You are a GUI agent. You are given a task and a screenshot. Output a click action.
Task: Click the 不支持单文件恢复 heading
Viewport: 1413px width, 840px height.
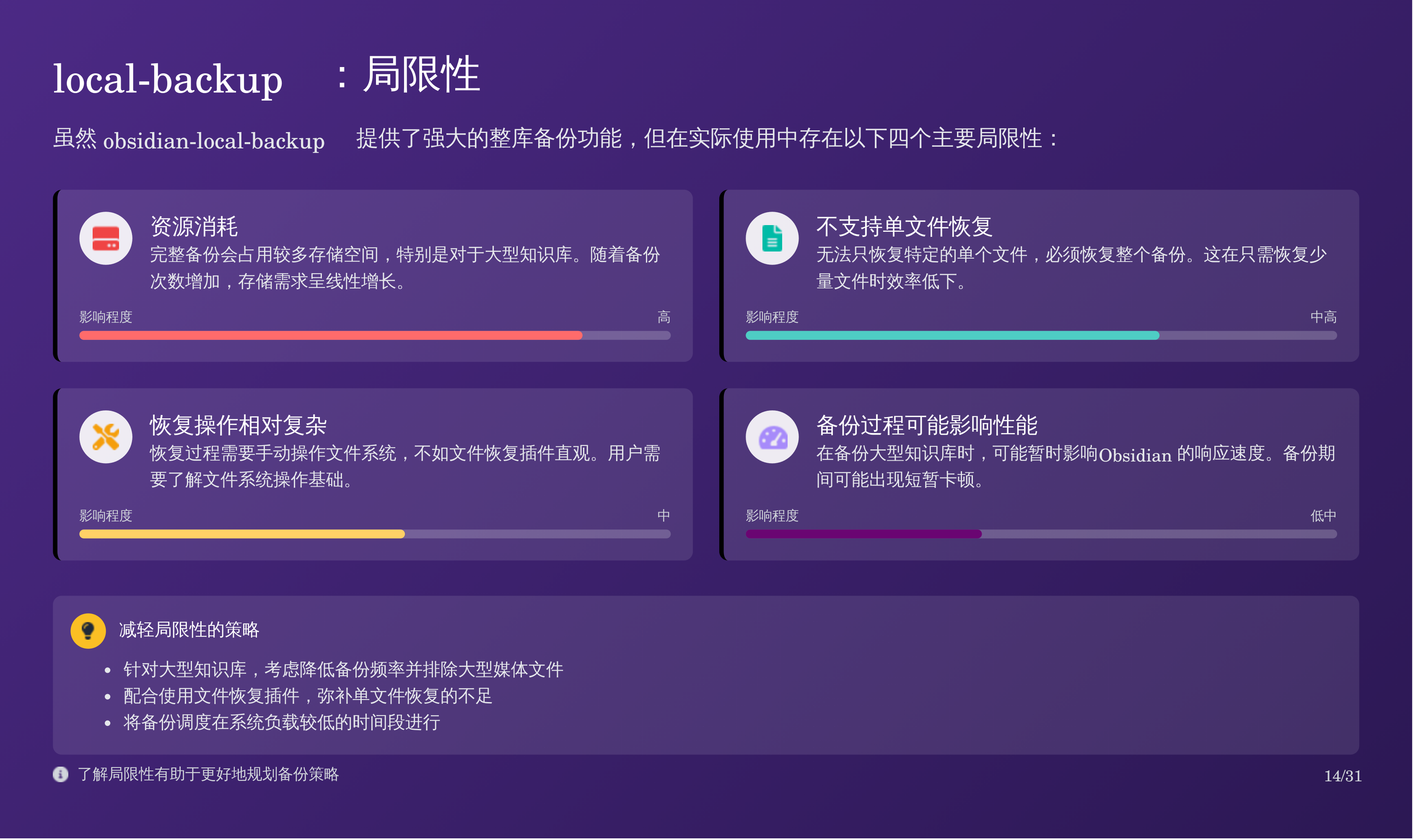tap(904, 226)
